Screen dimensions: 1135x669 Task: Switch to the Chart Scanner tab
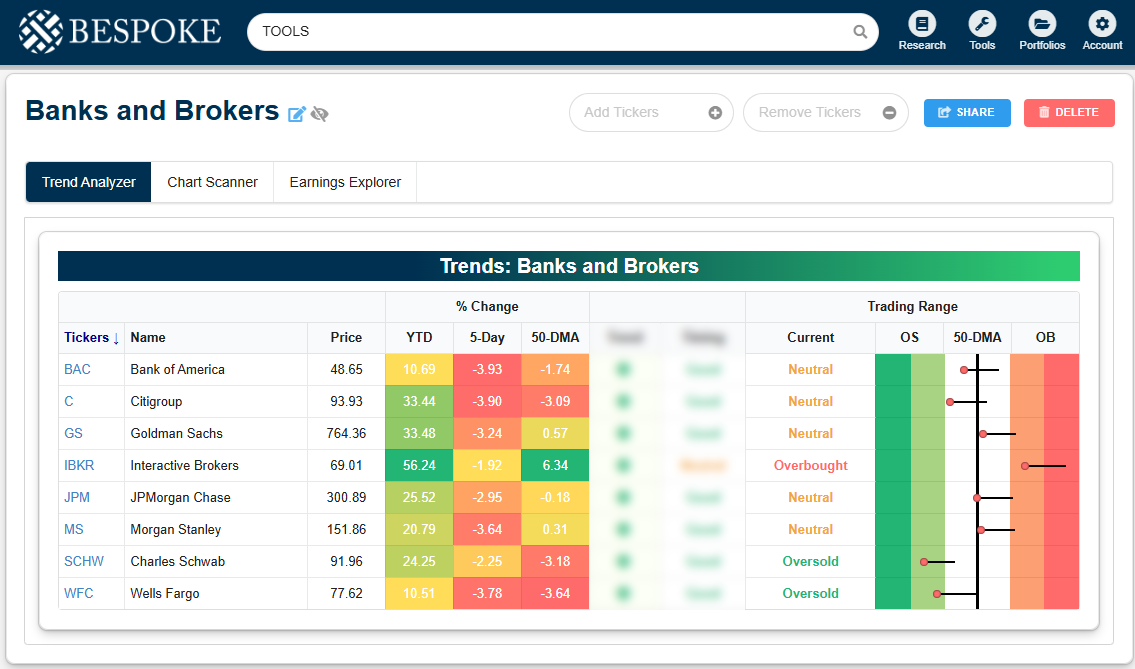click(212, 182)
